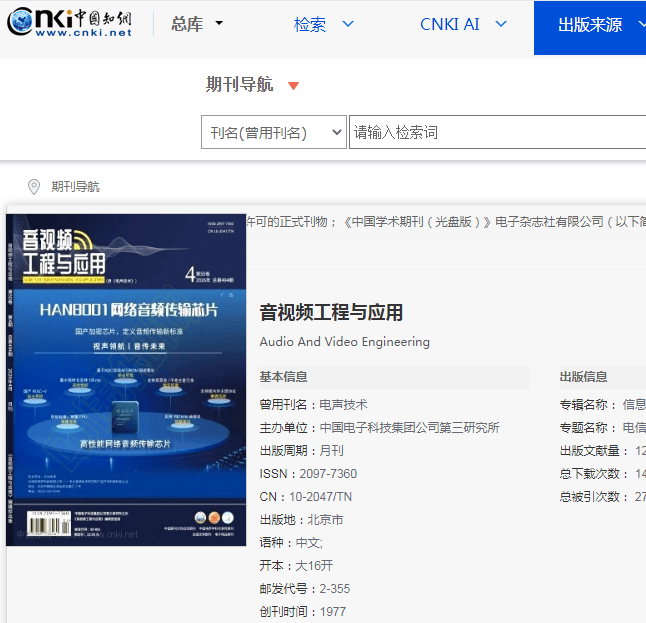Click the subtitle Audio And Video Engineering
The height and width of the screenshot is (623, 646).
tap(344, 342)
